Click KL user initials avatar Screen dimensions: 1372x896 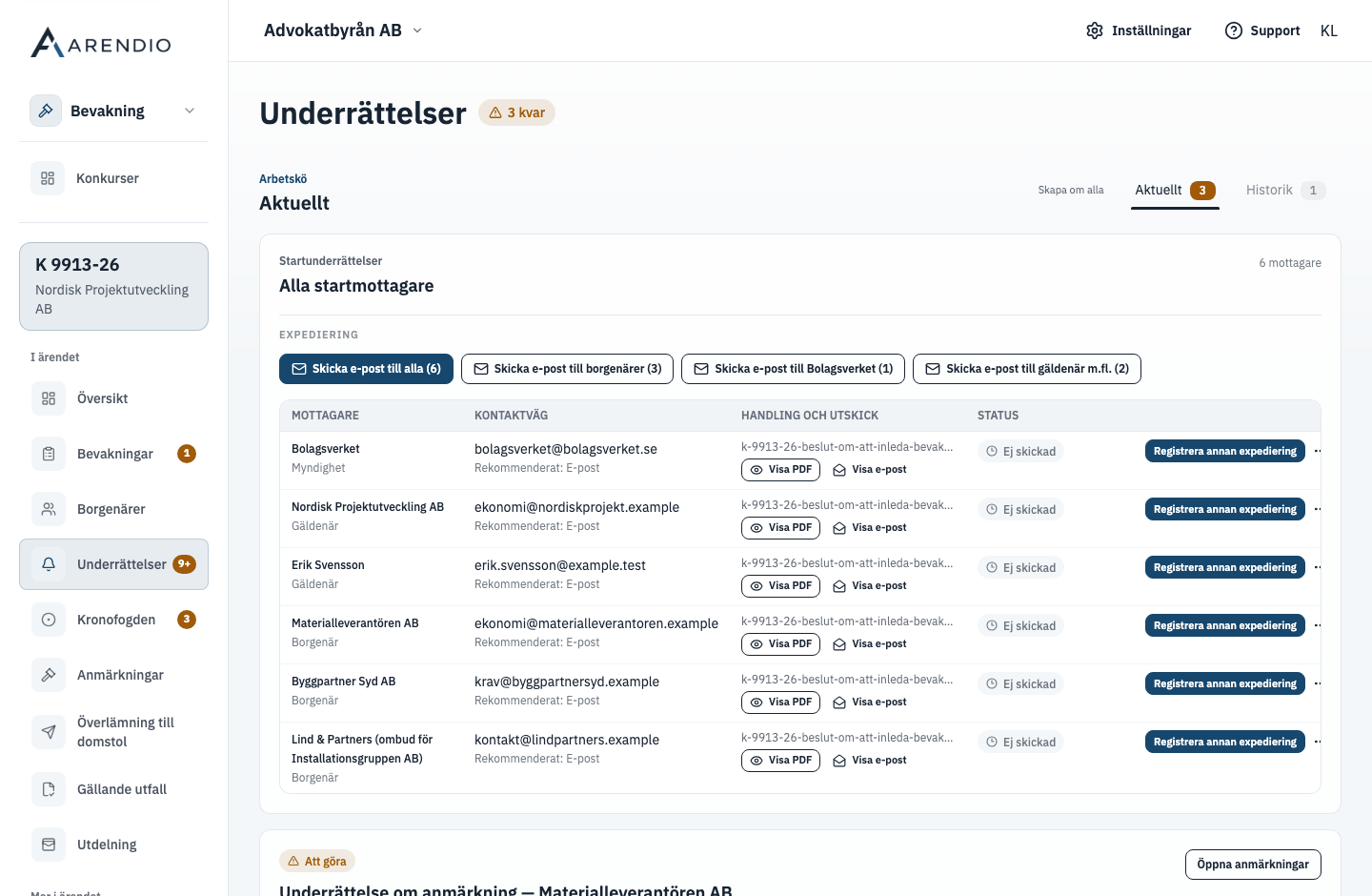coord(1329,31)
